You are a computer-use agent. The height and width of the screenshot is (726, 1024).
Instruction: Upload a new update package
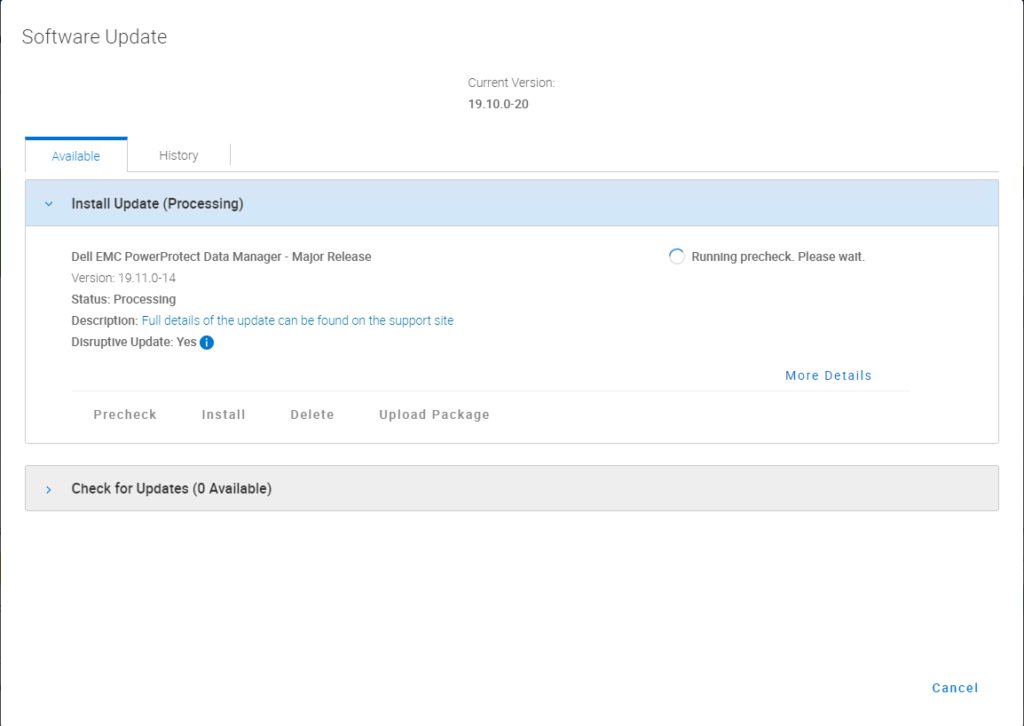pyautogui.click(x=434, y=414)
